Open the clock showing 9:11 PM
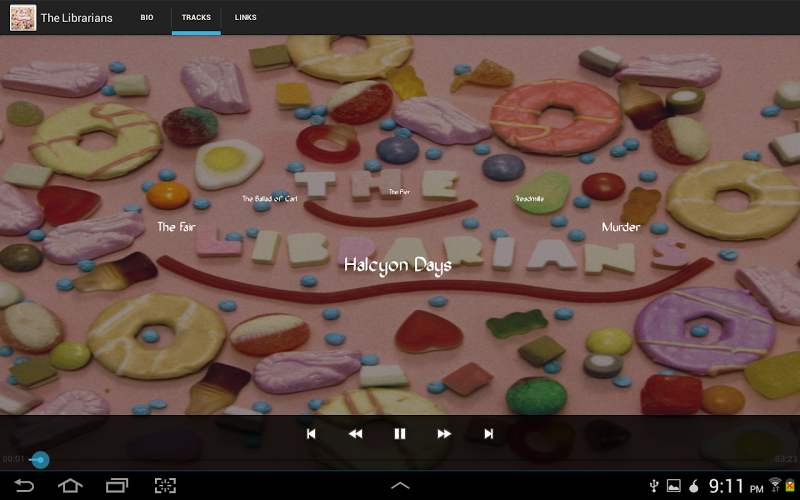 coord(736,486)
